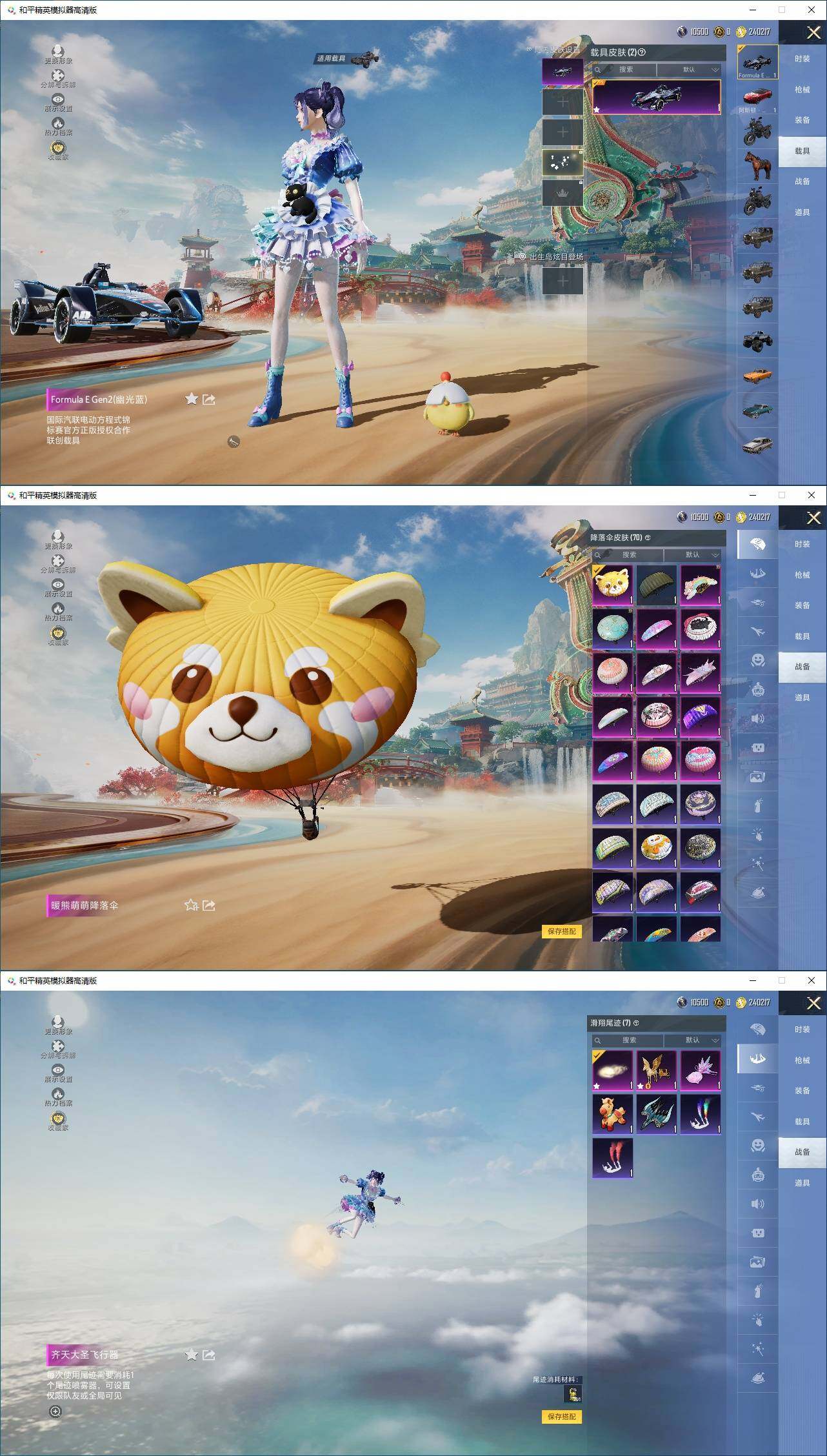Share the 齐天大圣飞行器 glide trail
Image resolution: width=827 pixels, height=1456 pixels.
tap(209, 1355)
